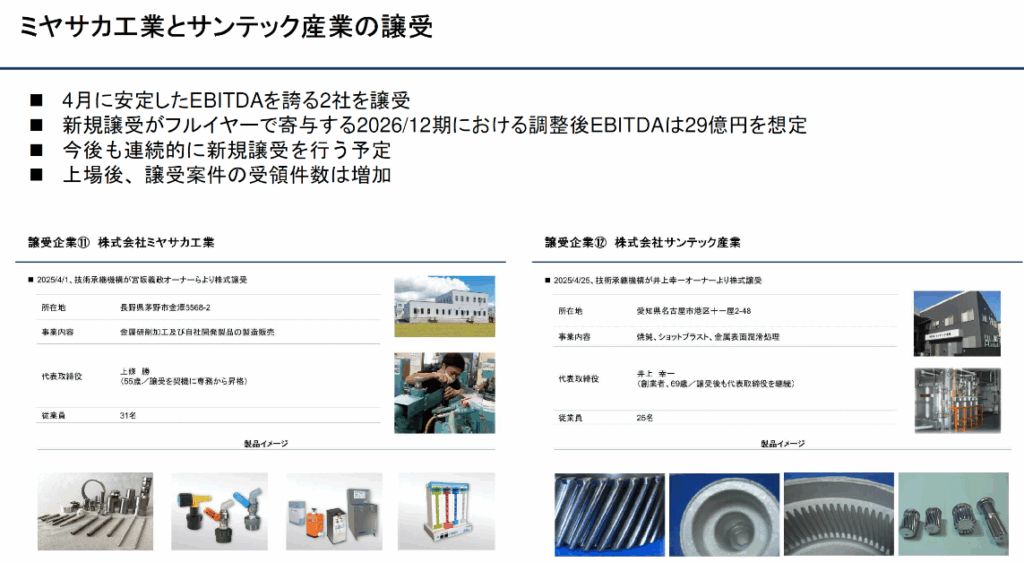Click the 製品イメージ label under サンテック産業

click(x=782, y=443)
